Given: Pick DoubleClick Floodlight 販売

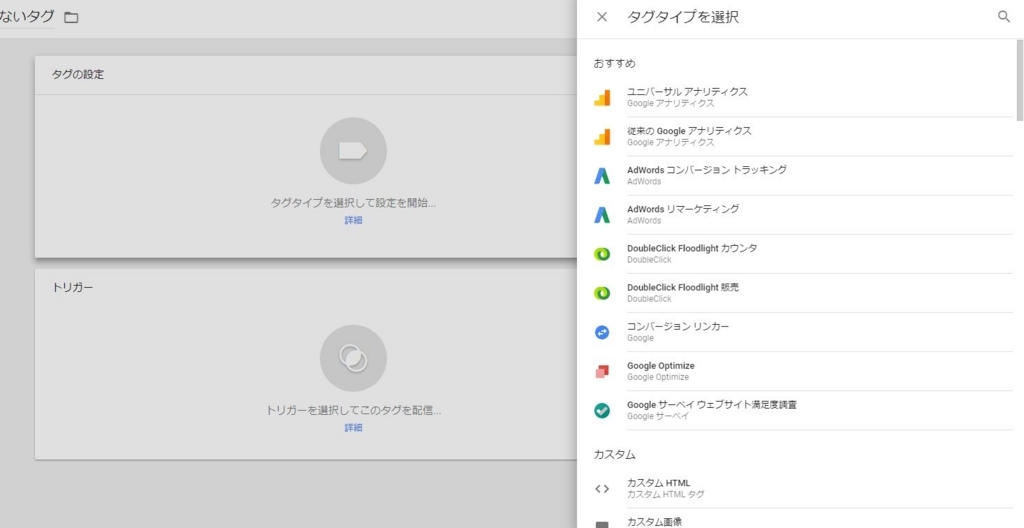Looking at the screenshot, I should (x=801, y=293).
